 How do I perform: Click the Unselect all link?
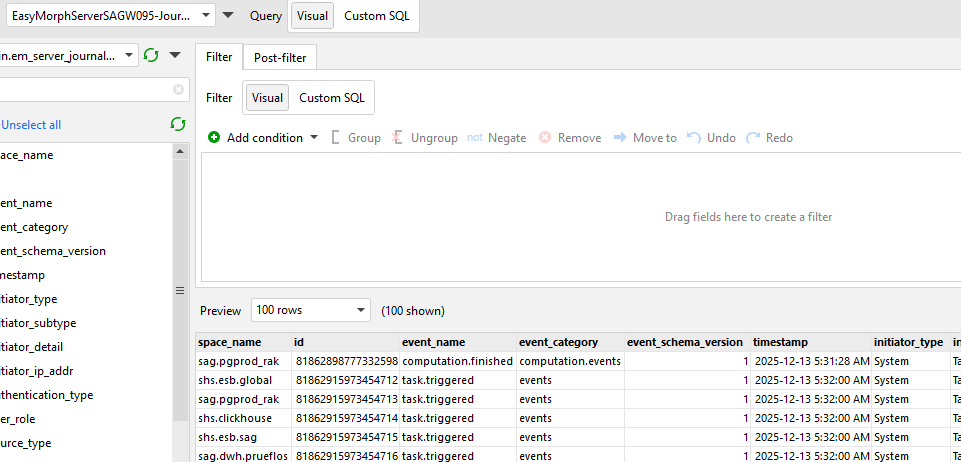(31, 125)
